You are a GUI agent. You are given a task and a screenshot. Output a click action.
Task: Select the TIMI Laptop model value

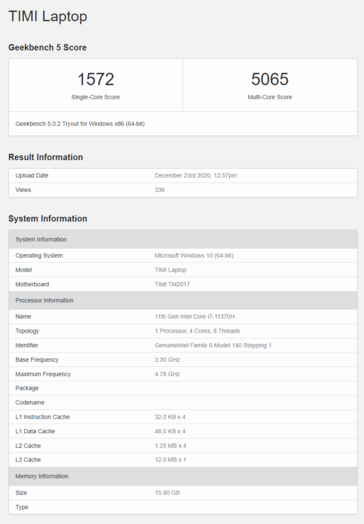[170, 270]
